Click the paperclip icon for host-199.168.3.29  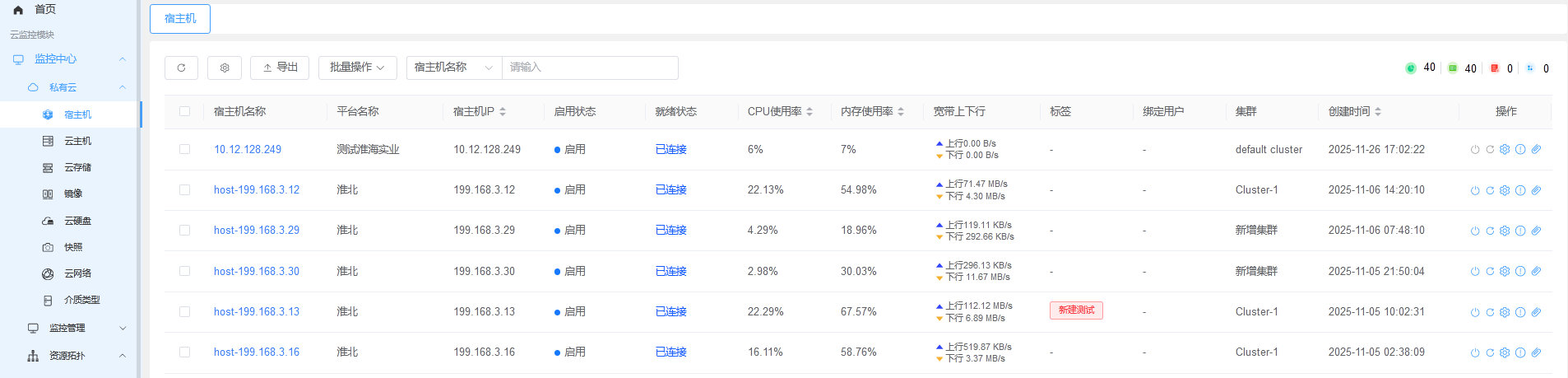(x=1536, y=231)
